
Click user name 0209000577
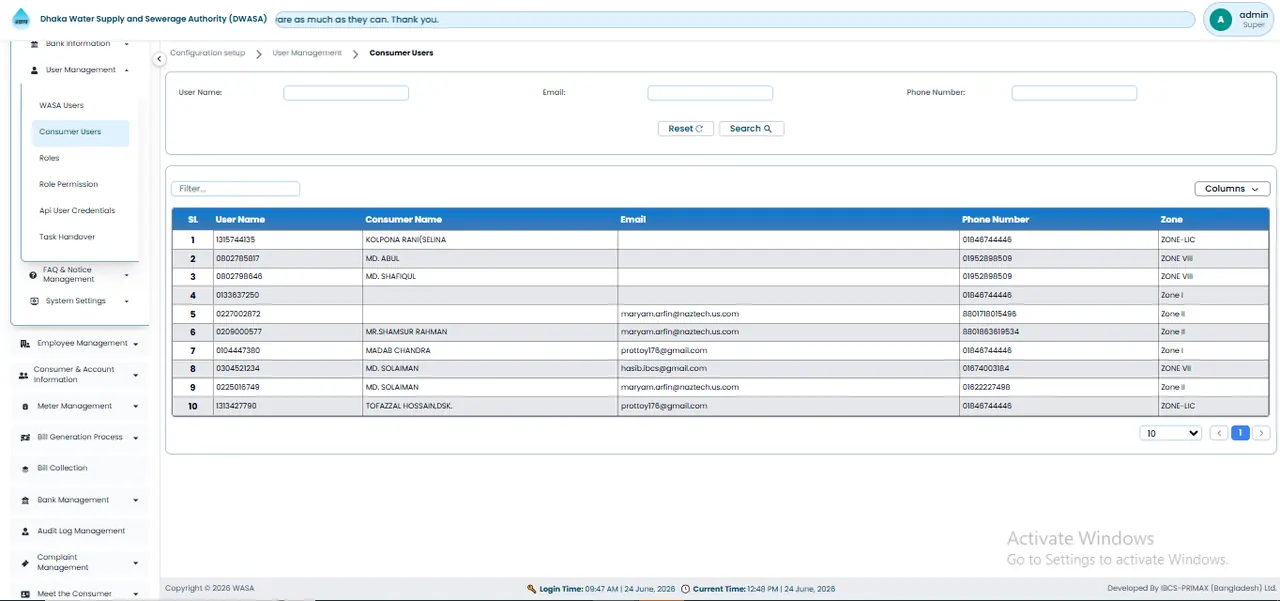point(238,332)
